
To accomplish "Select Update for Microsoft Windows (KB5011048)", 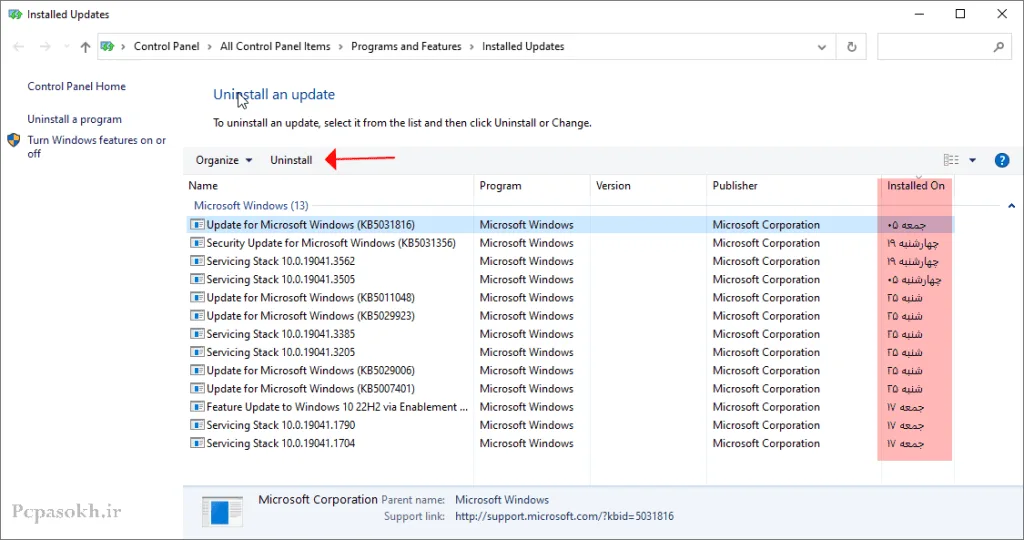I will 569,298.
